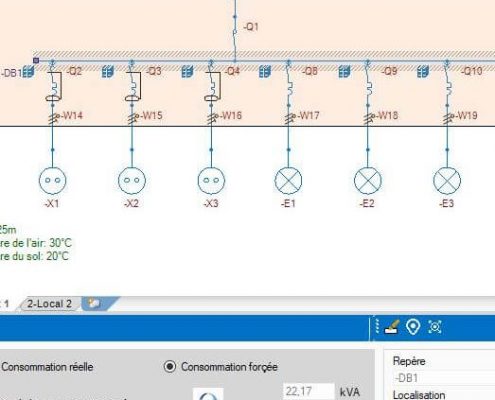
Task: Select the -E3 lighting load symbol
Action: click(x=447, y=181)
